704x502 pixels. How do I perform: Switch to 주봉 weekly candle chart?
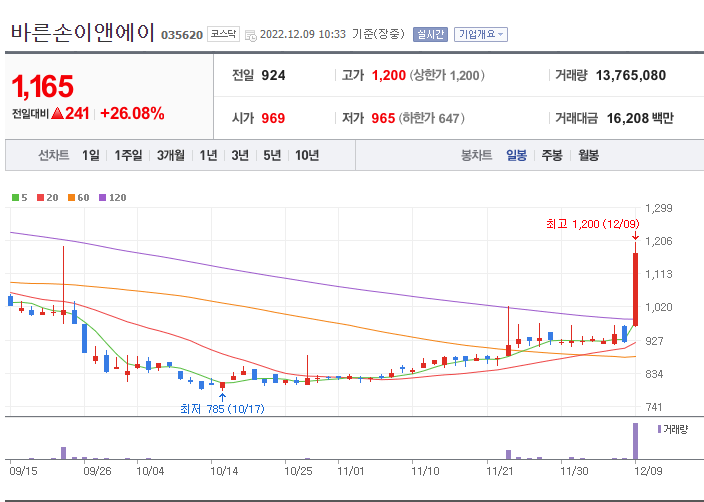click(x=552, y=155)
